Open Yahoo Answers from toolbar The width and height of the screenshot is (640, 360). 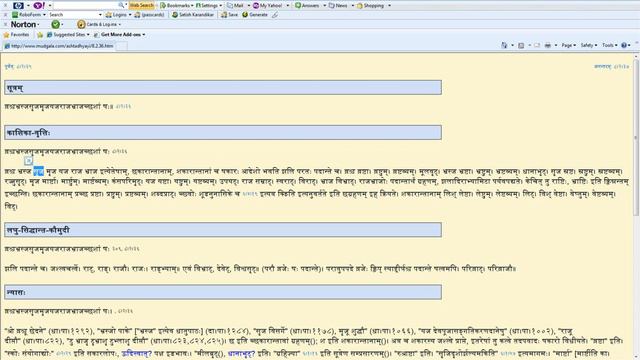click(x=307, y=6)
